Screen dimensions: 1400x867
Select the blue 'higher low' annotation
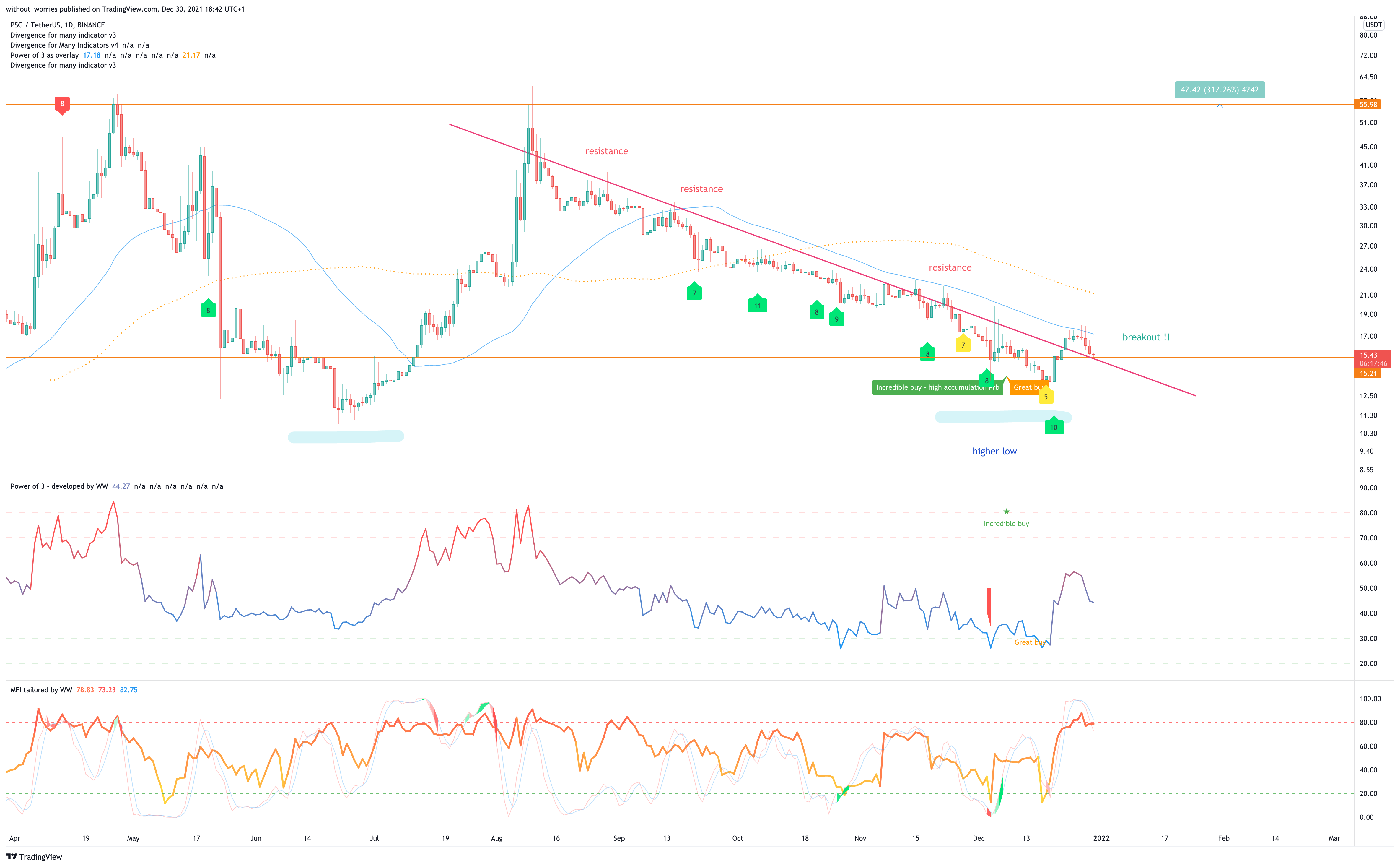click(994, 451)
